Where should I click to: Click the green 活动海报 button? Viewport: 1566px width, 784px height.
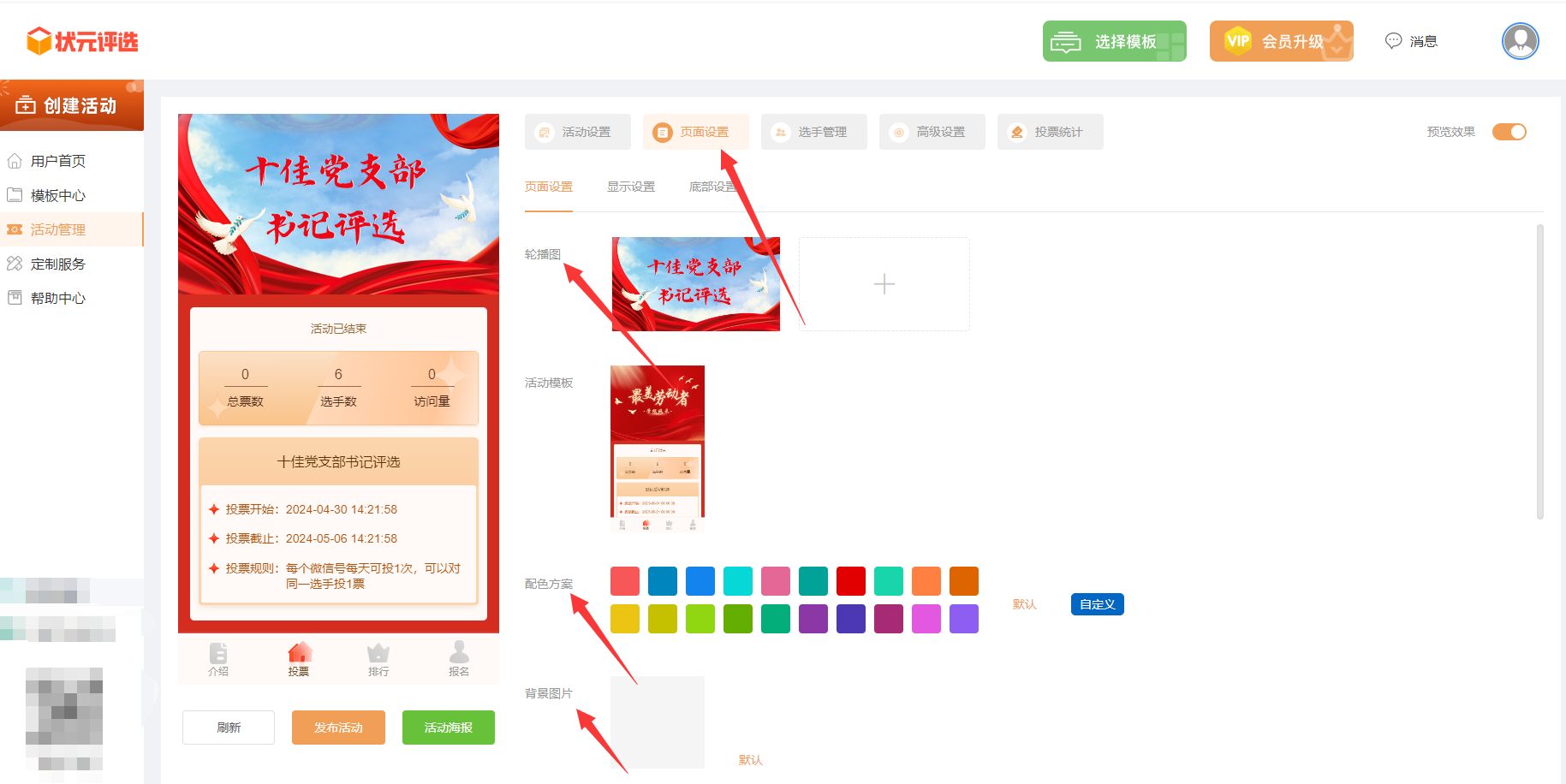coord(449,728)
